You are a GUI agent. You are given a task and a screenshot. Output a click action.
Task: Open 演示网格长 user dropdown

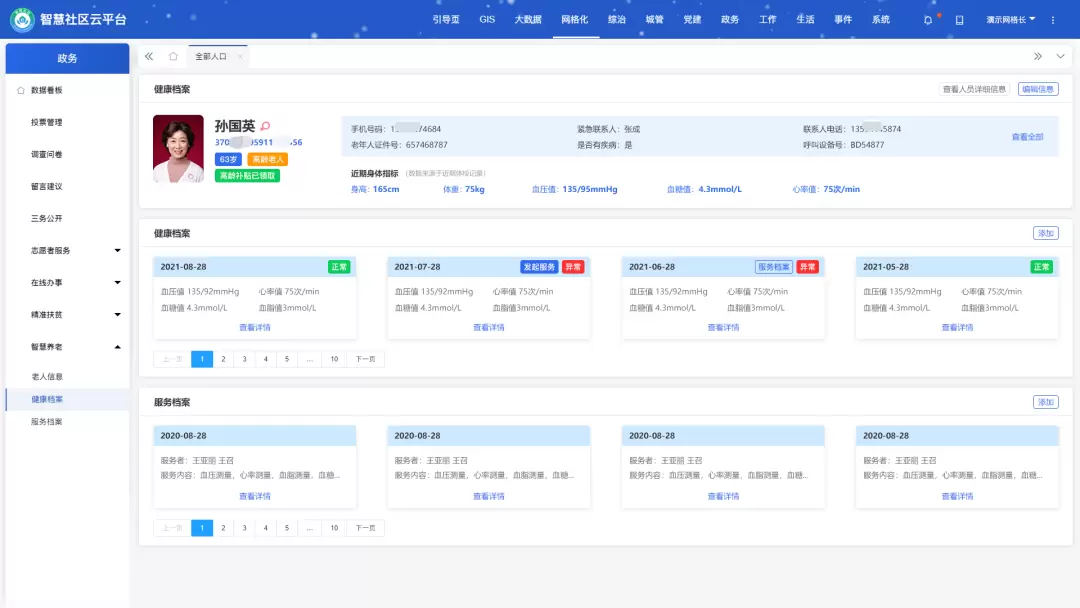(x=1010, y=20)
